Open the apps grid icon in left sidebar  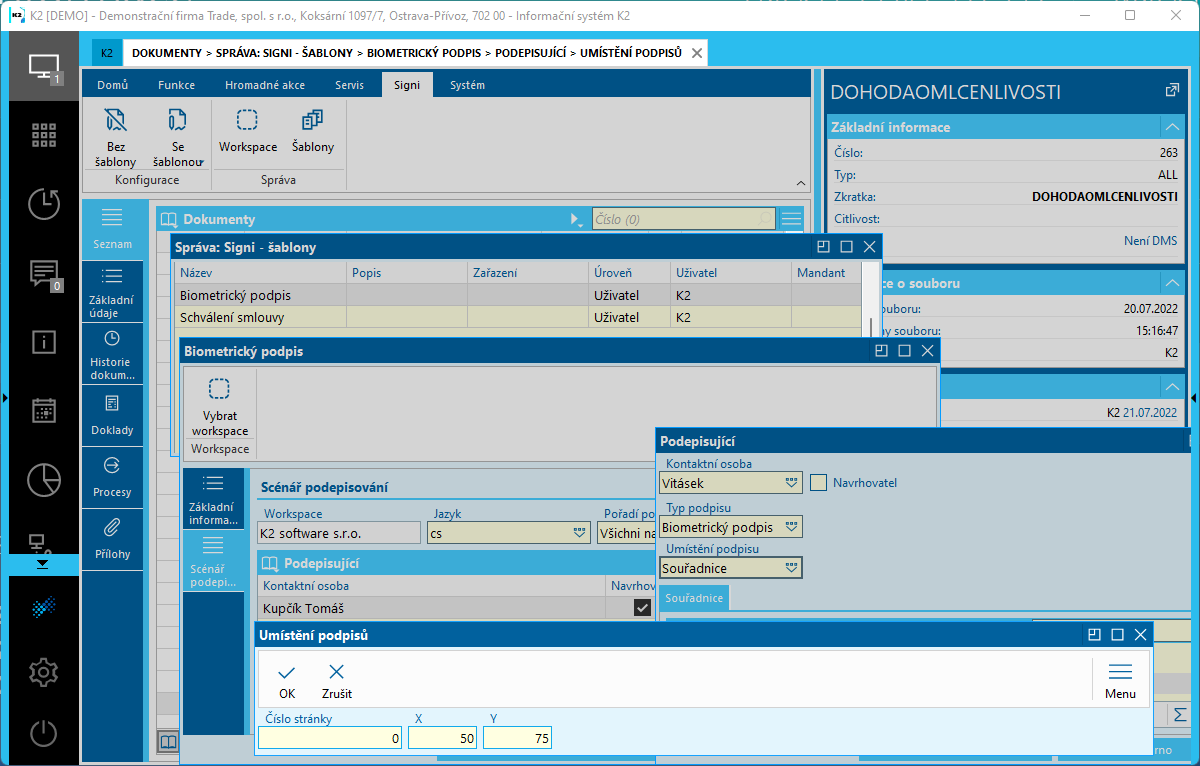click(43, 135)
